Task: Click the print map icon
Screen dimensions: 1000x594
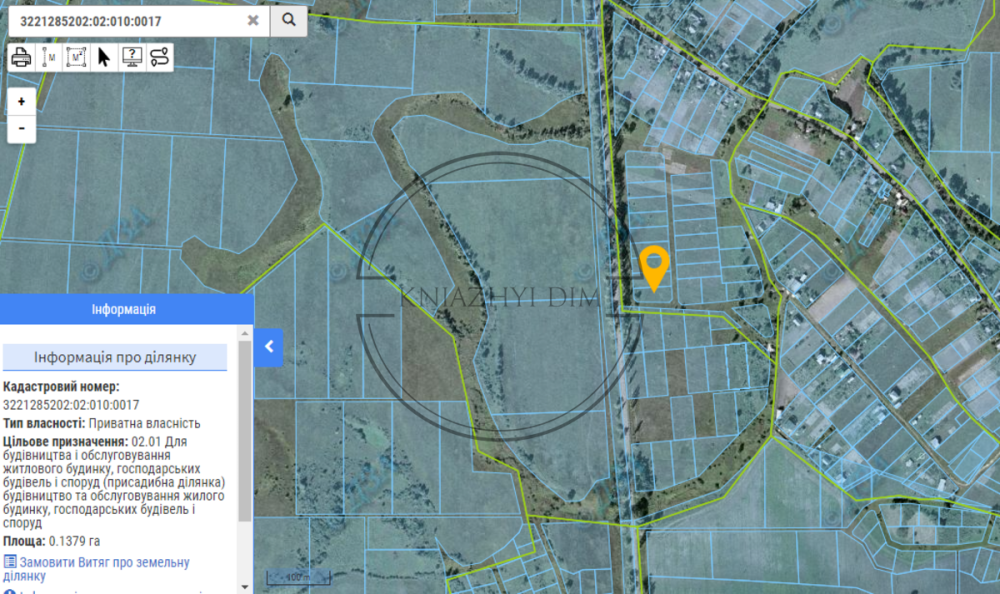Action: tap(21, 57)
